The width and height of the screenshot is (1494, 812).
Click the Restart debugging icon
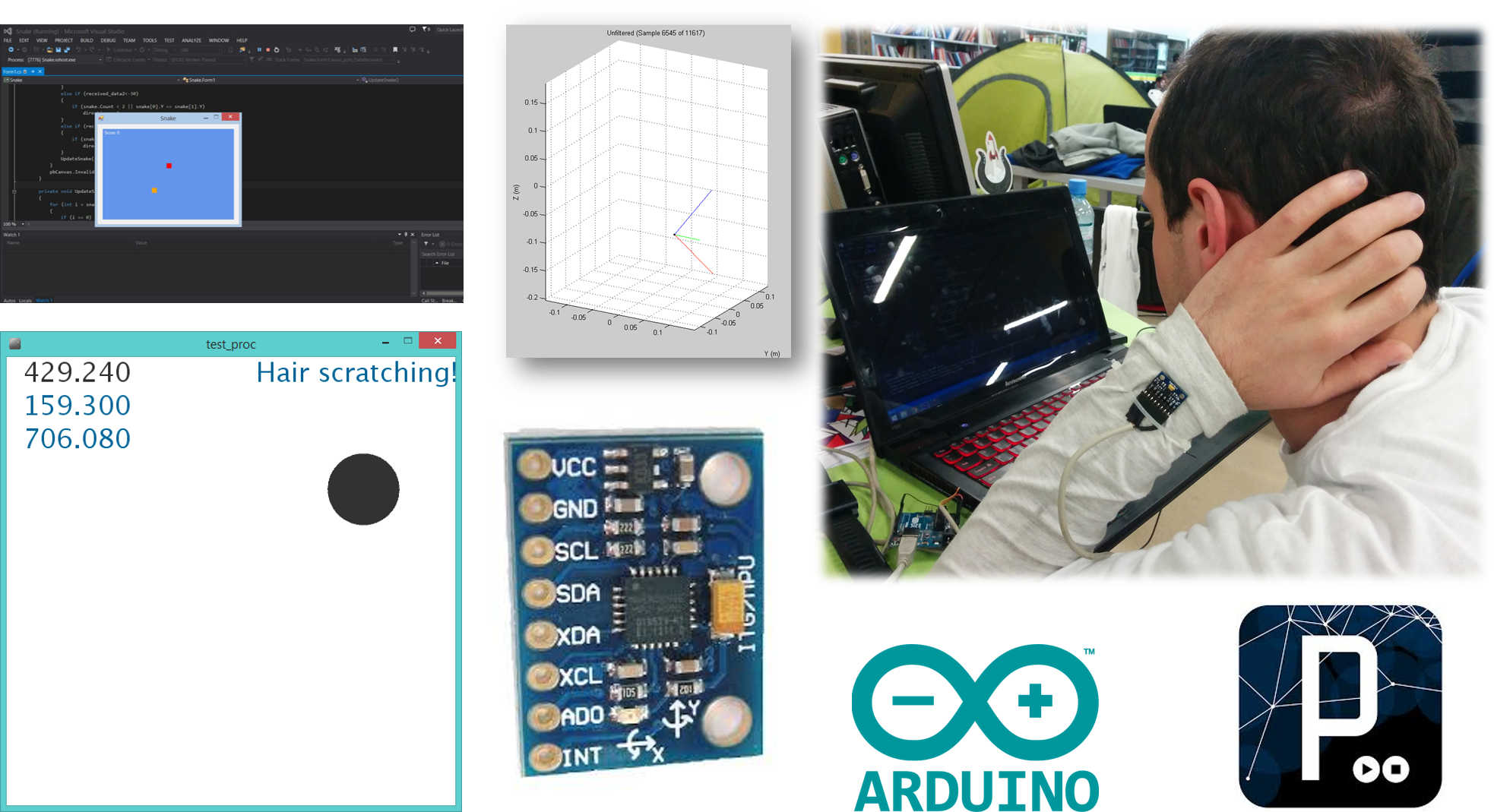pyautogui.click(x=277, y=49)
